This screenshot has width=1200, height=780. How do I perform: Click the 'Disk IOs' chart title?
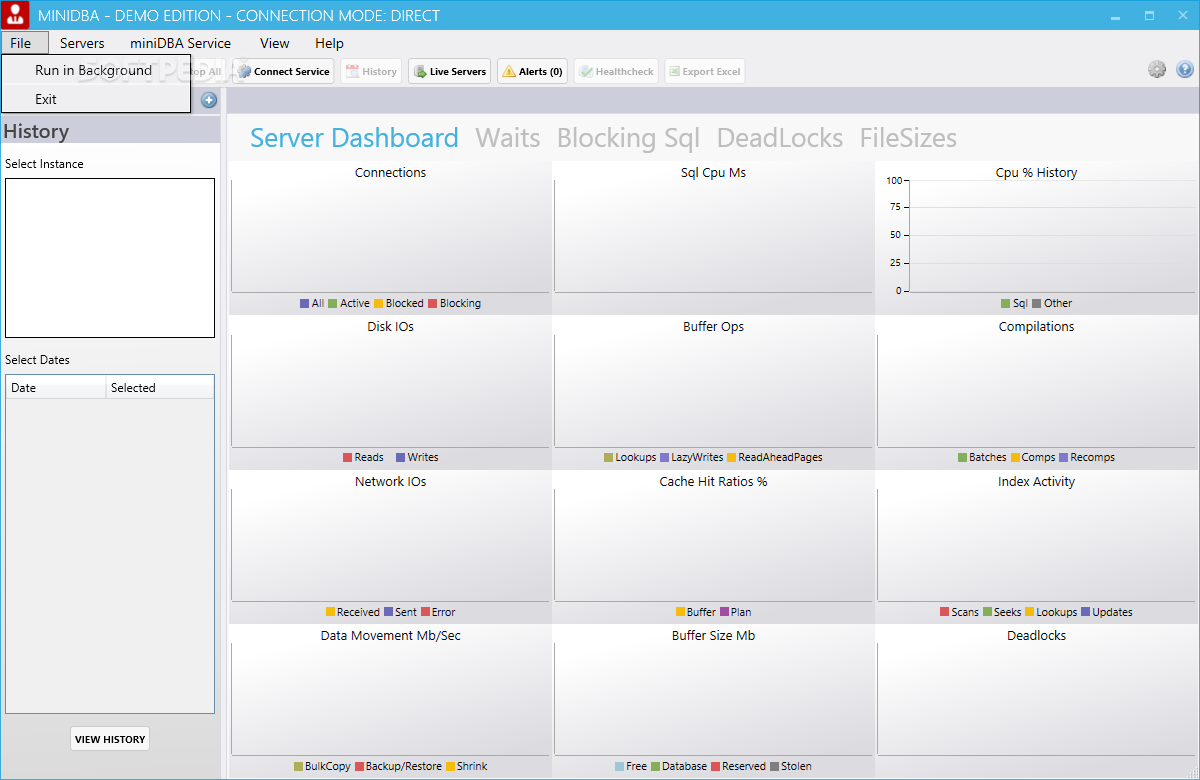tap(390, 327)
